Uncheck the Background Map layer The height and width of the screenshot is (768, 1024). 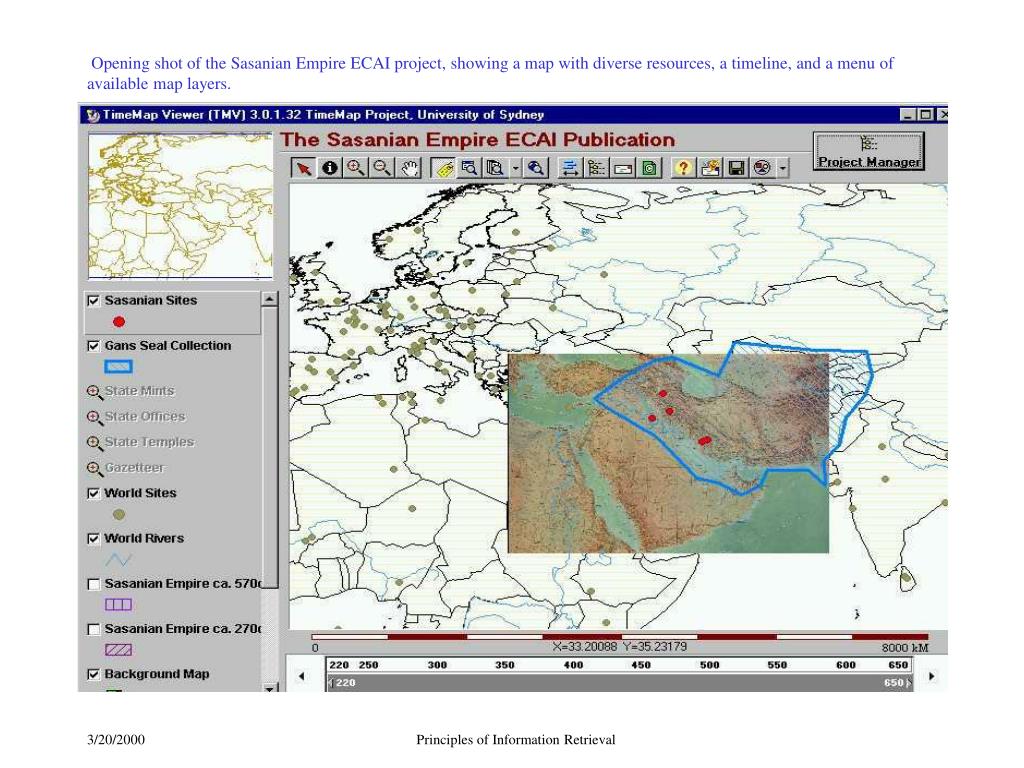(93, 674)
